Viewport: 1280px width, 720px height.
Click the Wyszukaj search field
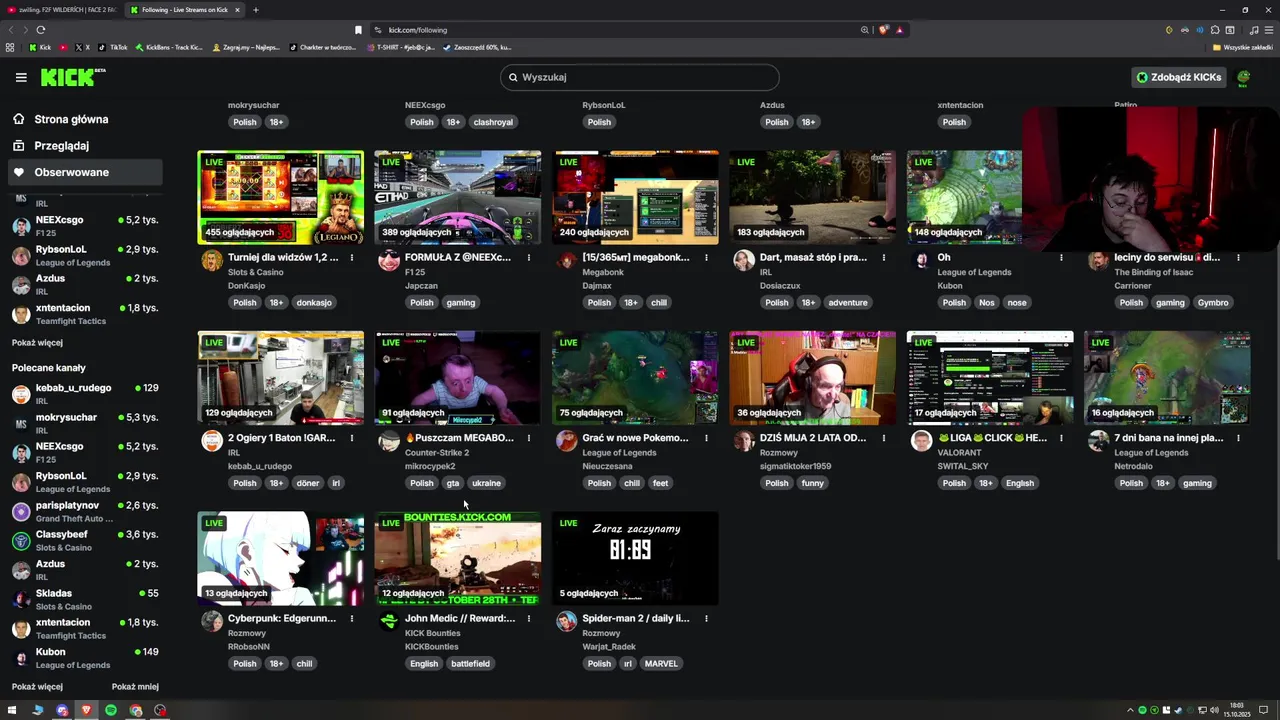point(640,77)
